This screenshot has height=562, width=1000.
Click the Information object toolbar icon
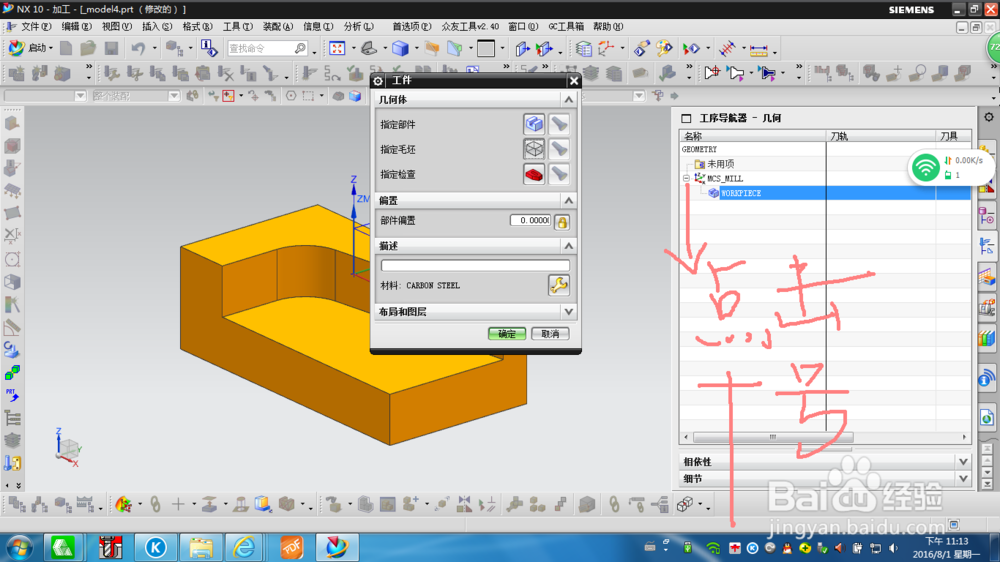(x=209, y=48)
